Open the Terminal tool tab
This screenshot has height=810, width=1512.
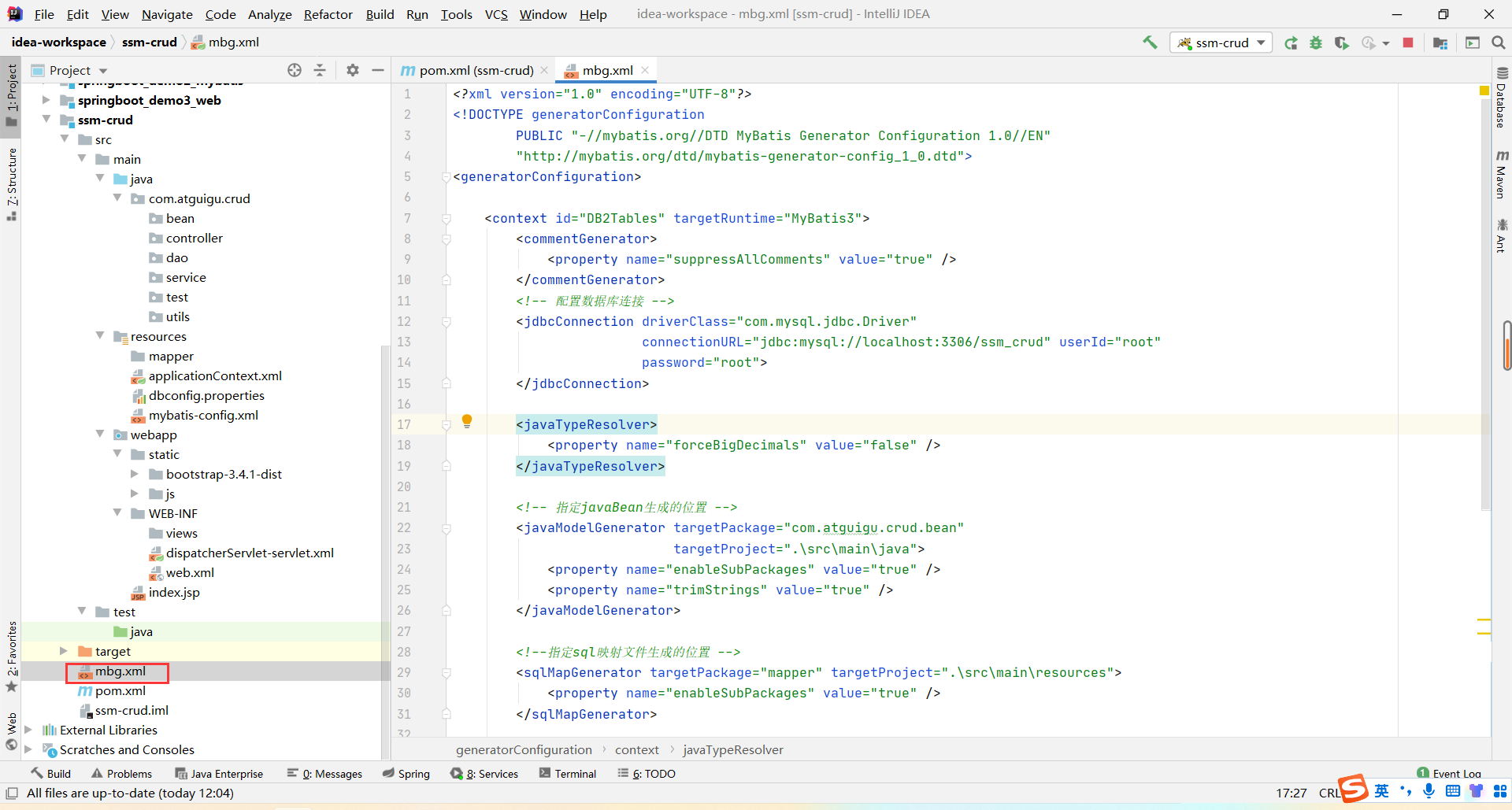568,774
